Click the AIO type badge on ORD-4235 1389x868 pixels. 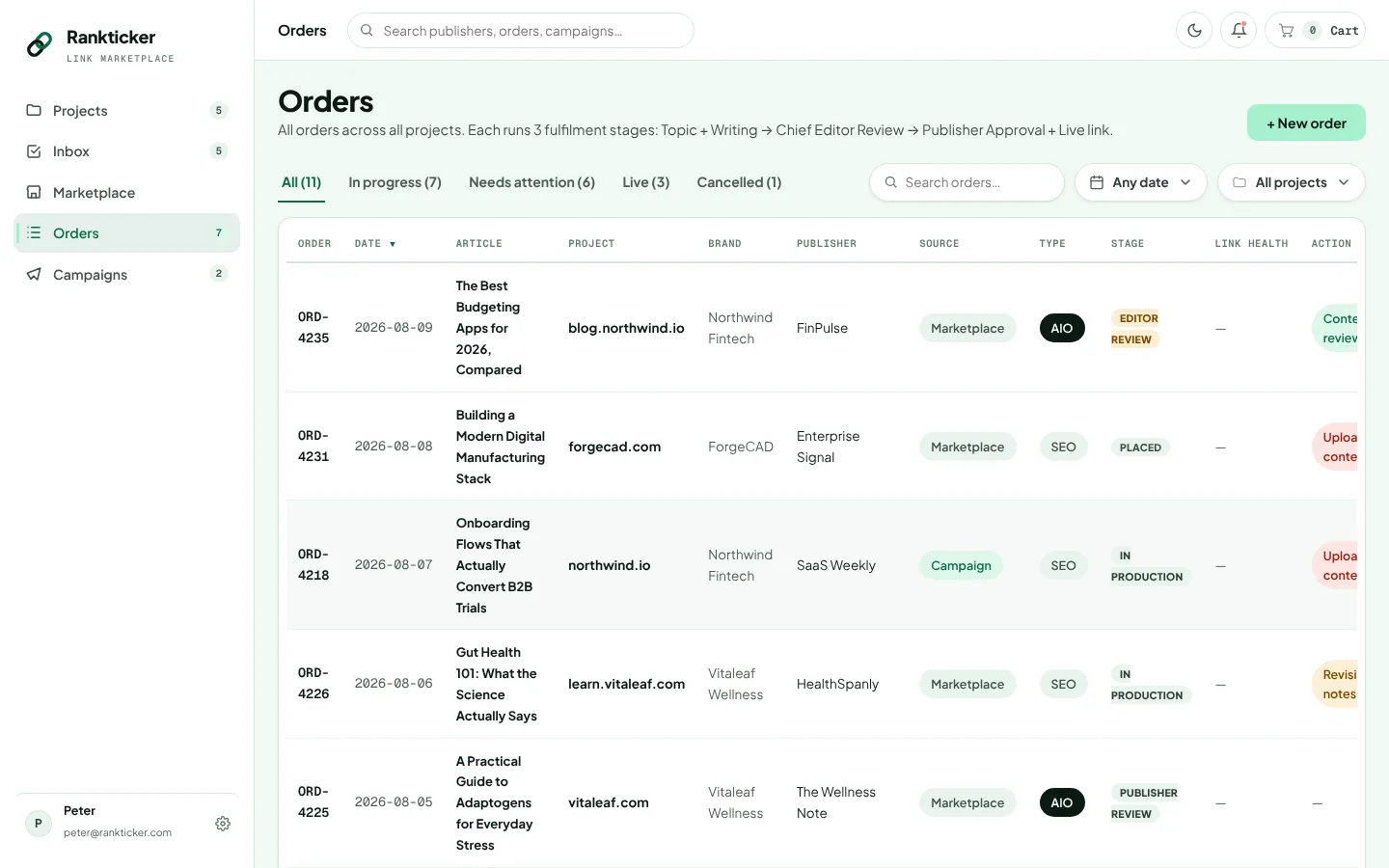(x=1062, y=328)
